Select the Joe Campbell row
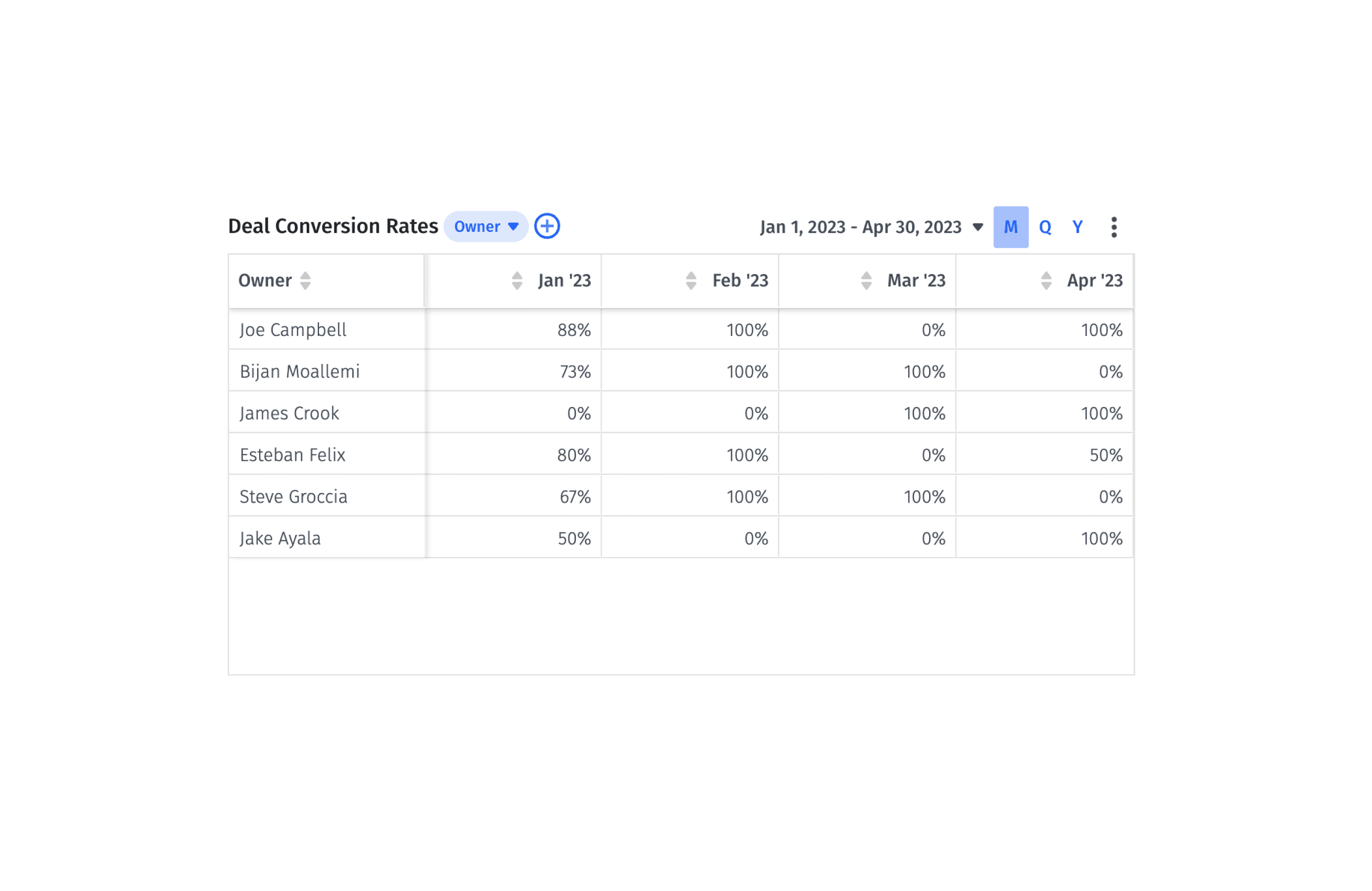 click(x=681, y=330)
